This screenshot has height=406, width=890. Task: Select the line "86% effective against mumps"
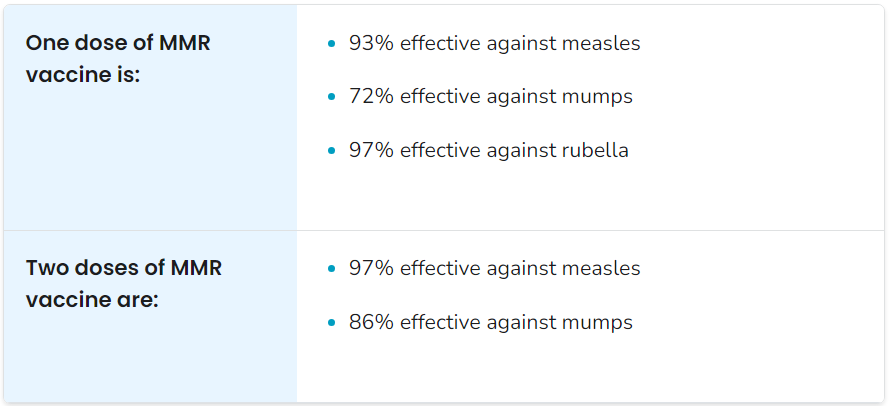pos(490,322)
